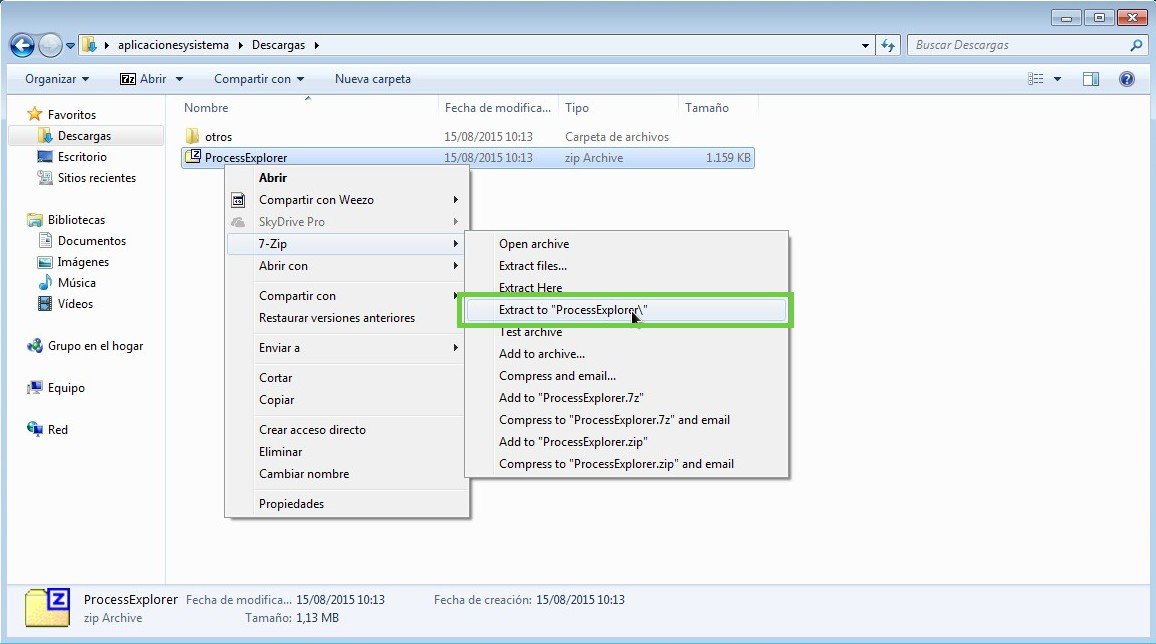Expand the arrow after Descargas breadcrumb
The image size is (1156, 644).
click(317, 45)
